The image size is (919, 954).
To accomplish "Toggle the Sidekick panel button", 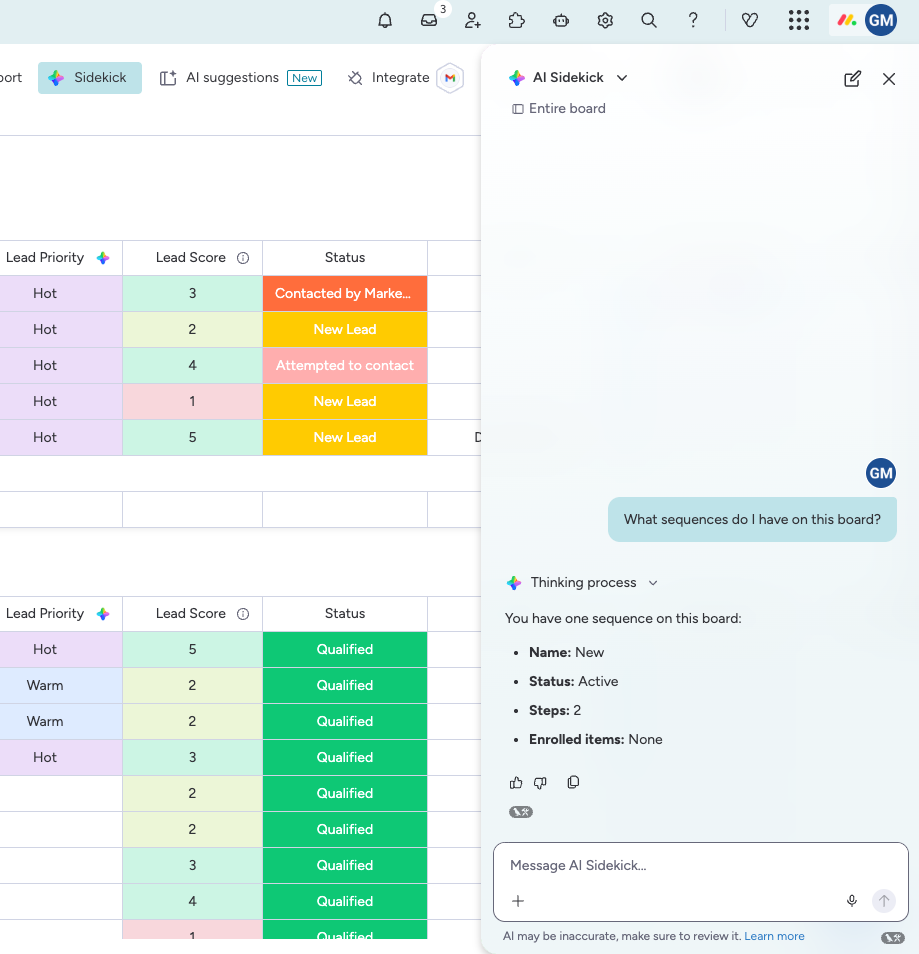I will (90, 78).
